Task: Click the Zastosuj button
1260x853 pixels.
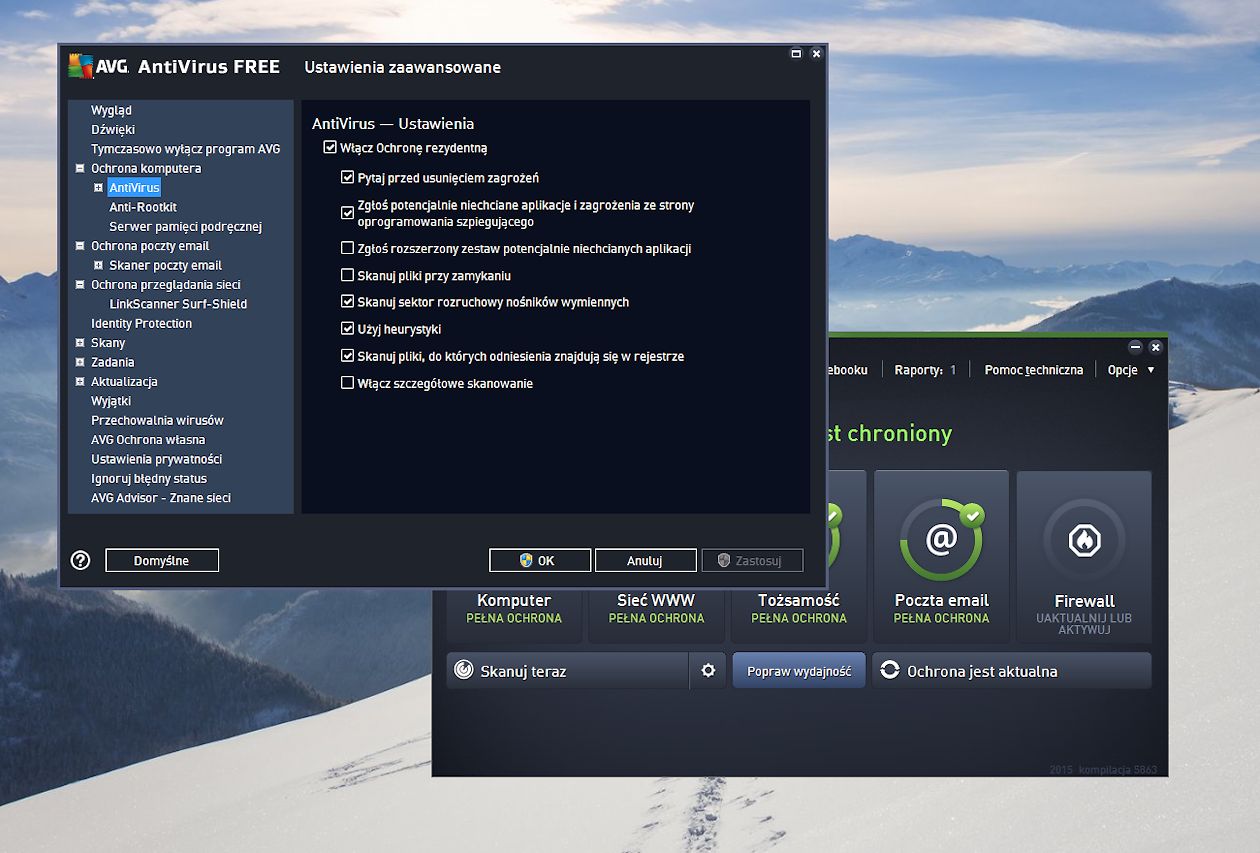Action: pos(752,560)
